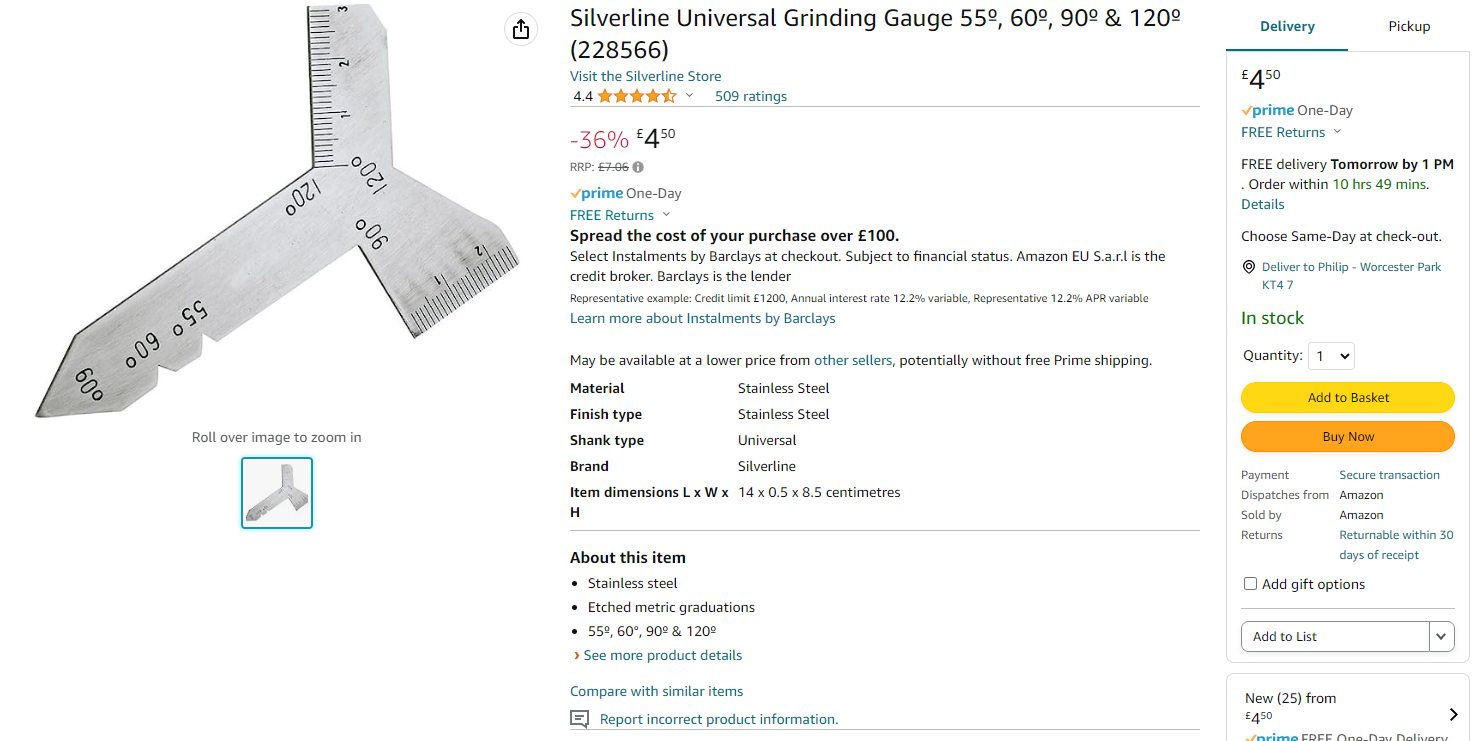Open the 509 ratings link

pos(750,96)
